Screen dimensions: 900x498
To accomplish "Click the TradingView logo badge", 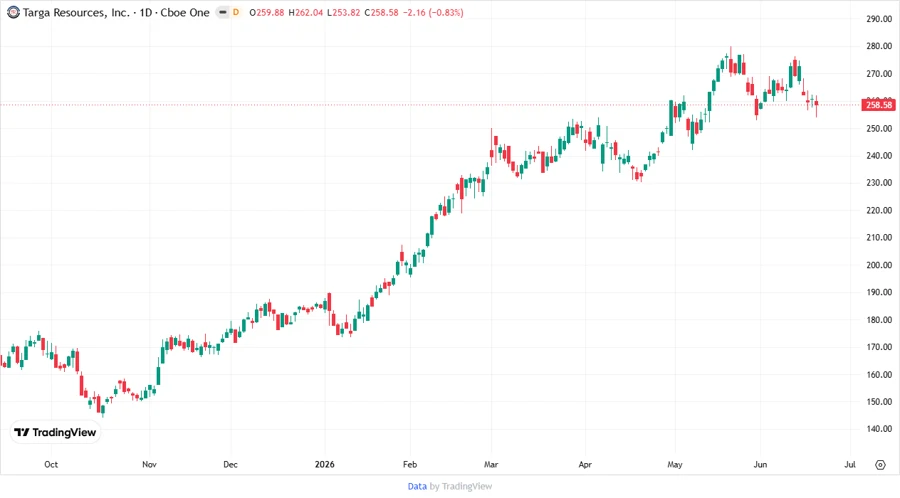I will 55,432.
